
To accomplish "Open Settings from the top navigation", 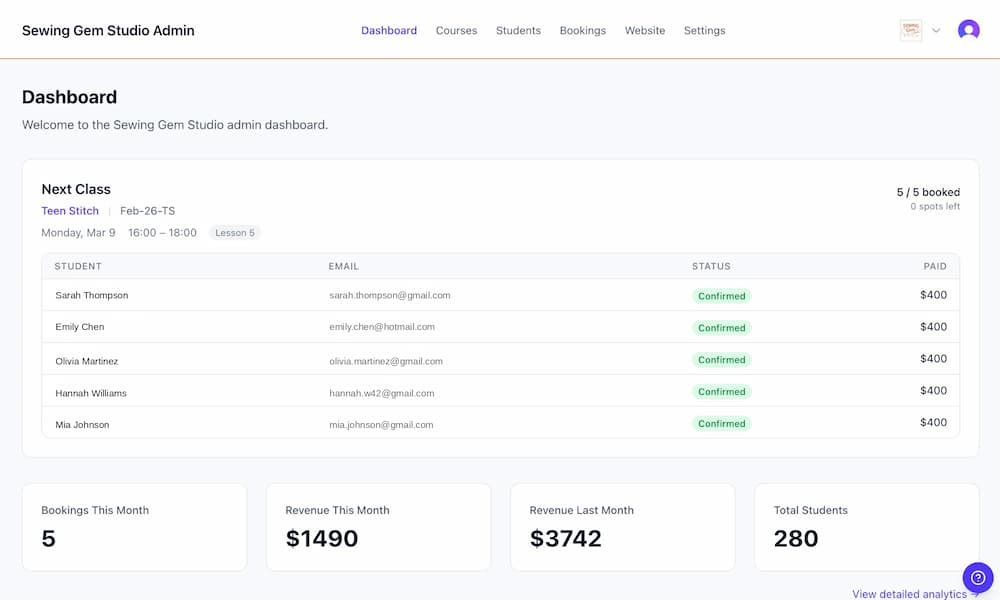I will click(705, 30).
